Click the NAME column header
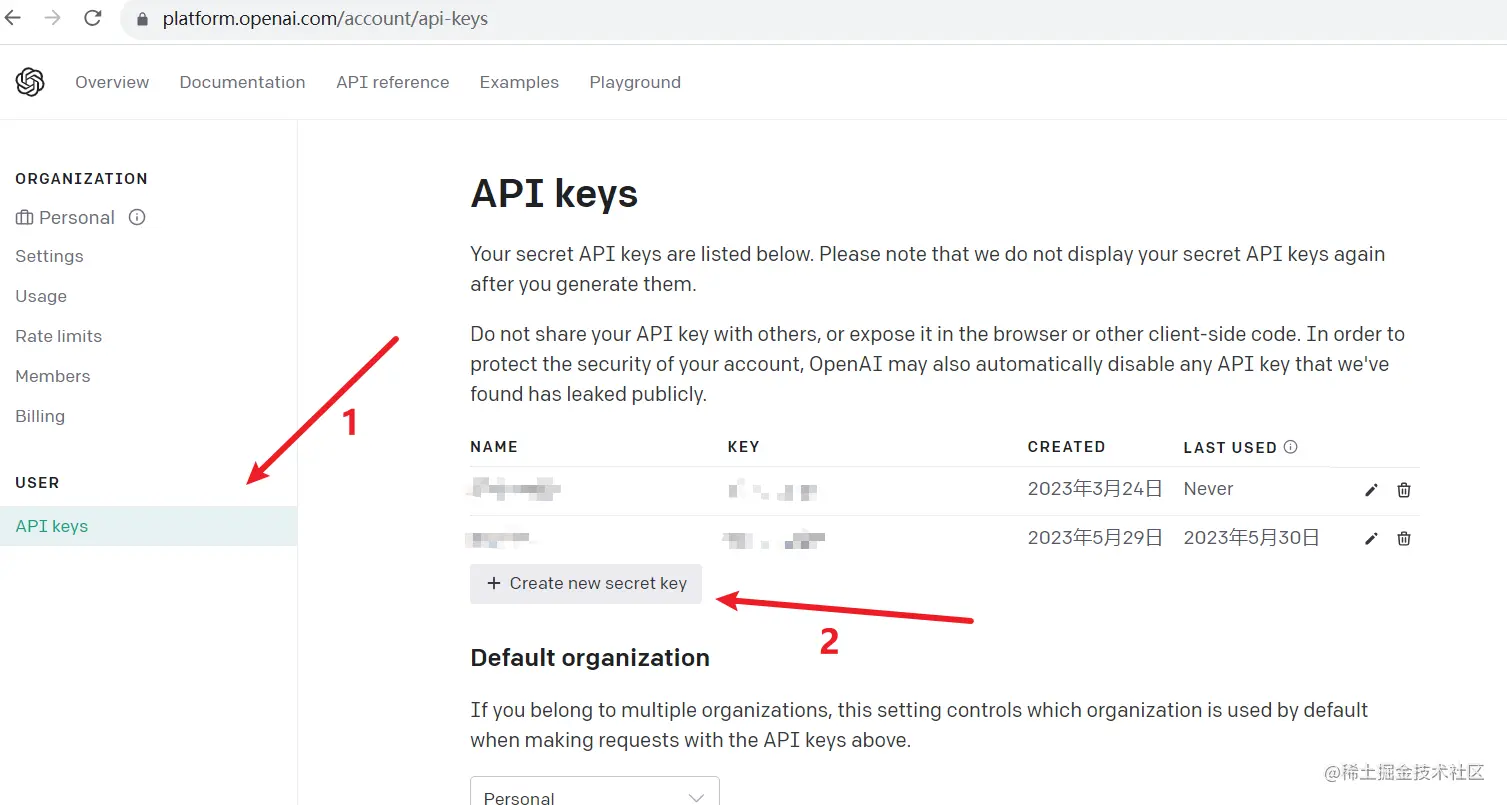 point(494,447)
